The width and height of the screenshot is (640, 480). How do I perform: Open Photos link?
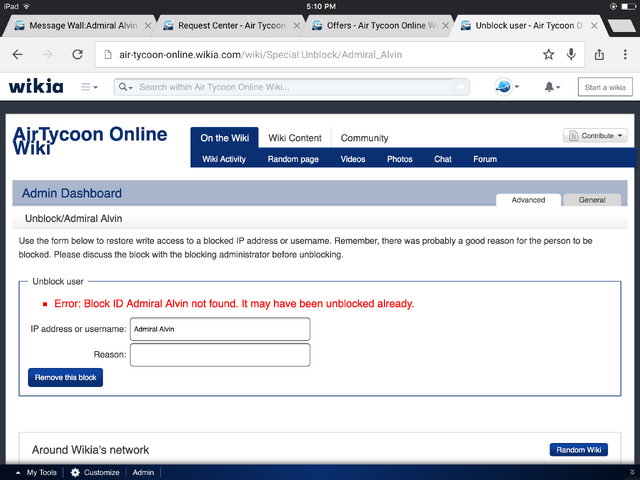tap(400, 159)
